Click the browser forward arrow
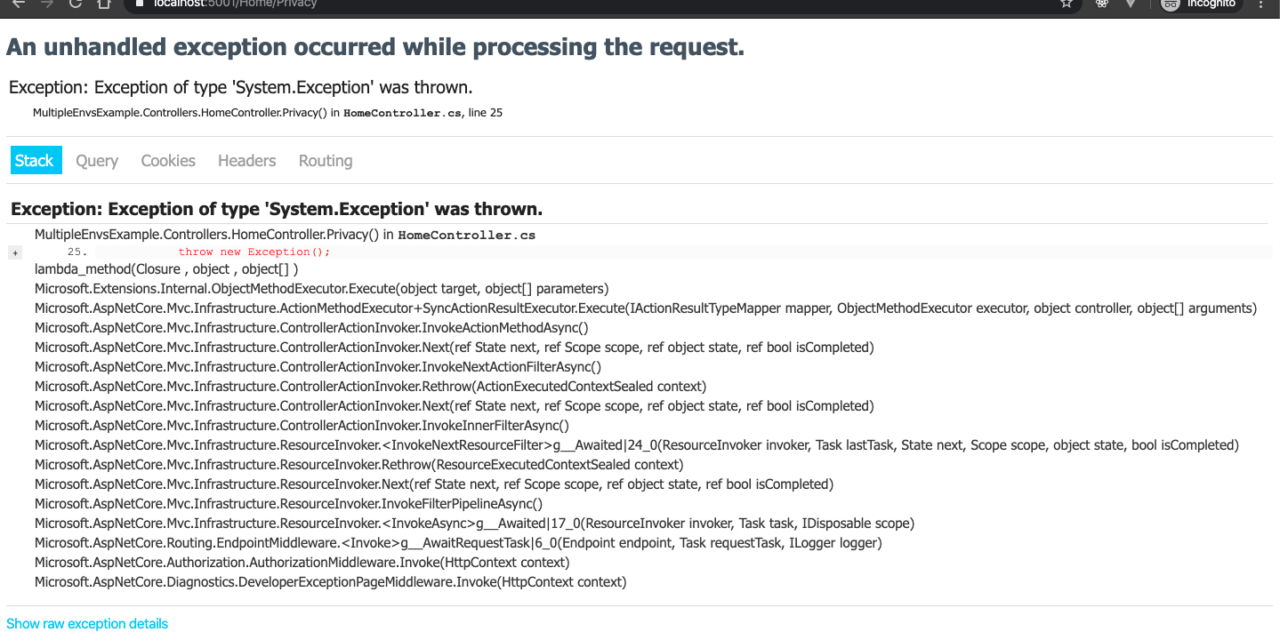The image size is (1280, 640). [x=46, y=4]
